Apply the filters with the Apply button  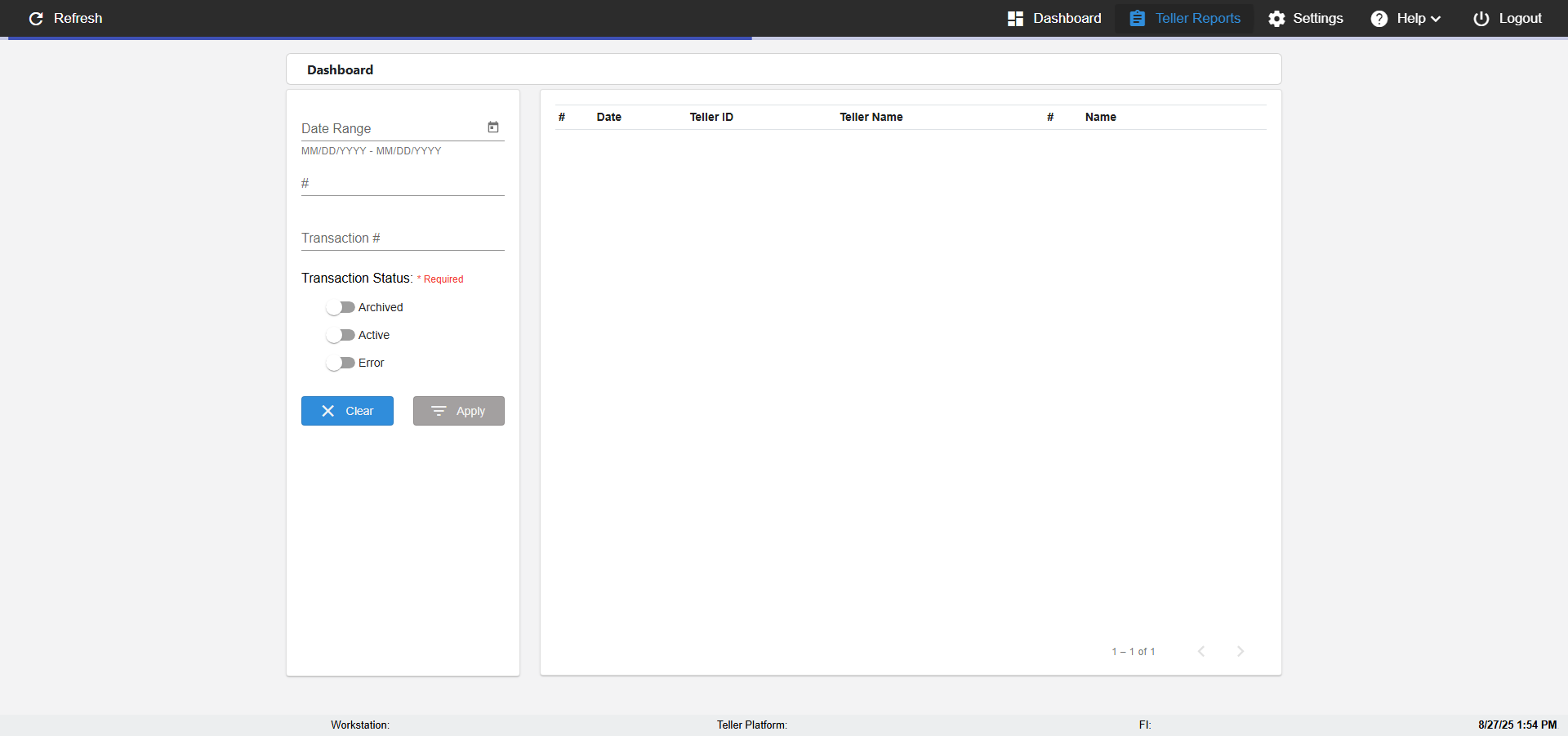pyautogui.click(x=459, y=411)
